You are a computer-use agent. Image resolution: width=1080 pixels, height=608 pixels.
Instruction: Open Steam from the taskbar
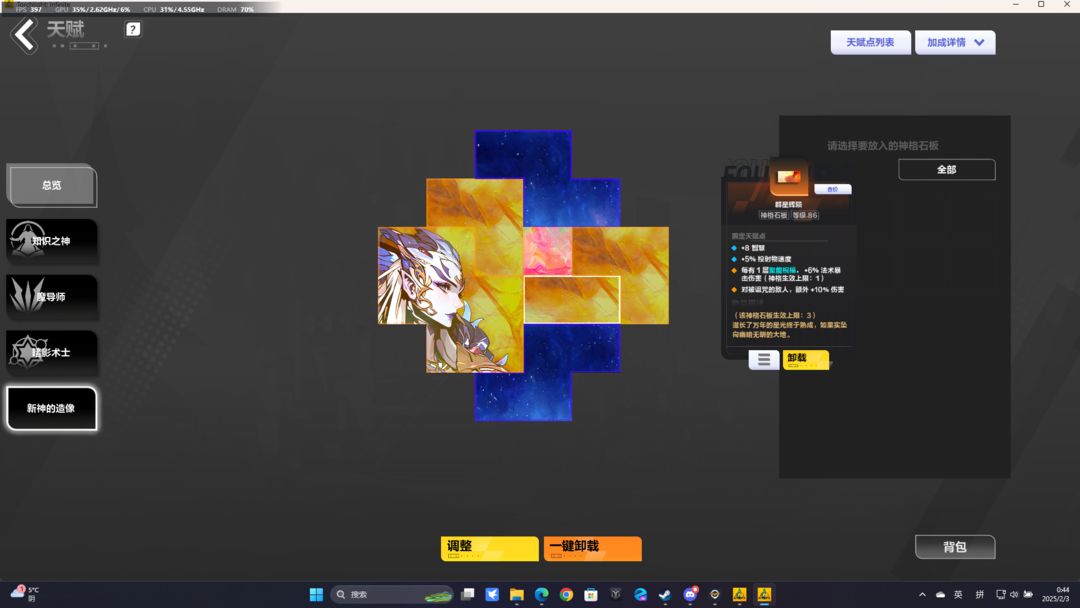coord(665,594)
